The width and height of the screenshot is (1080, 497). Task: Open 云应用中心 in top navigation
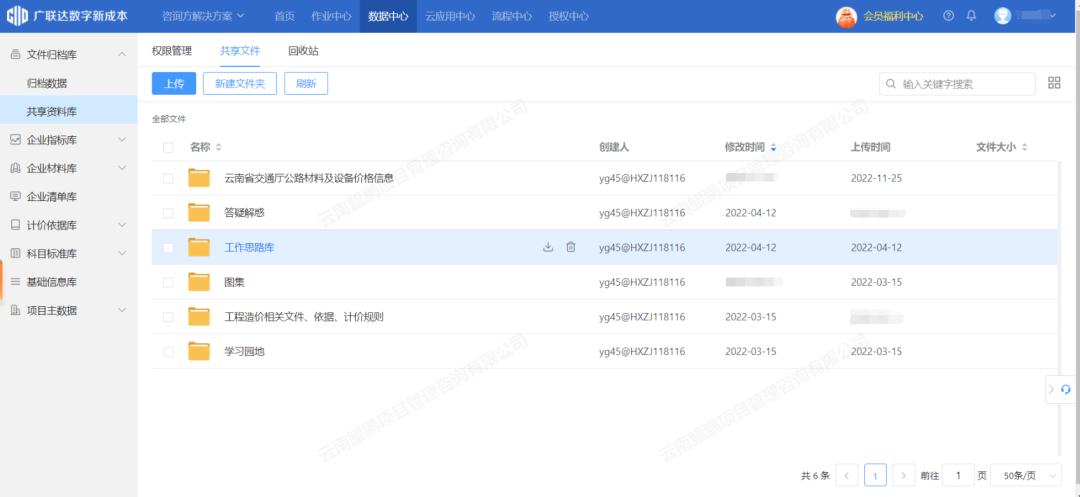[x=450, y=16]
